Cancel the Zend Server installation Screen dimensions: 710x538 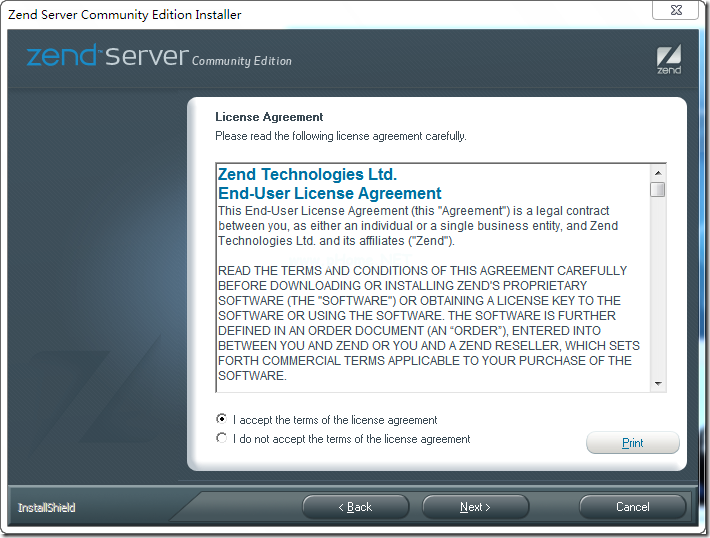click(x=632, y=507)
